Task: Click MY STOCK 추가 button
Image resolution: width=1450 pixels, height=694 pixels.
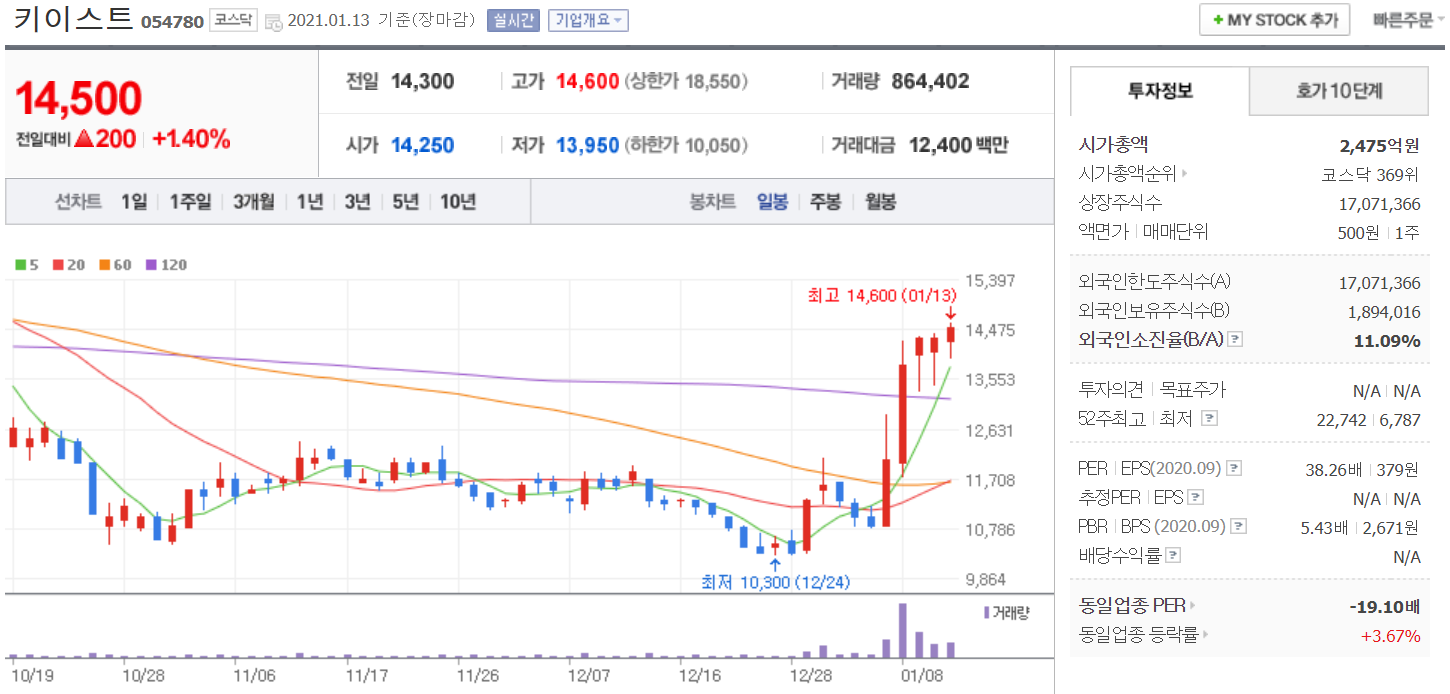Action: coord(1274,20)
